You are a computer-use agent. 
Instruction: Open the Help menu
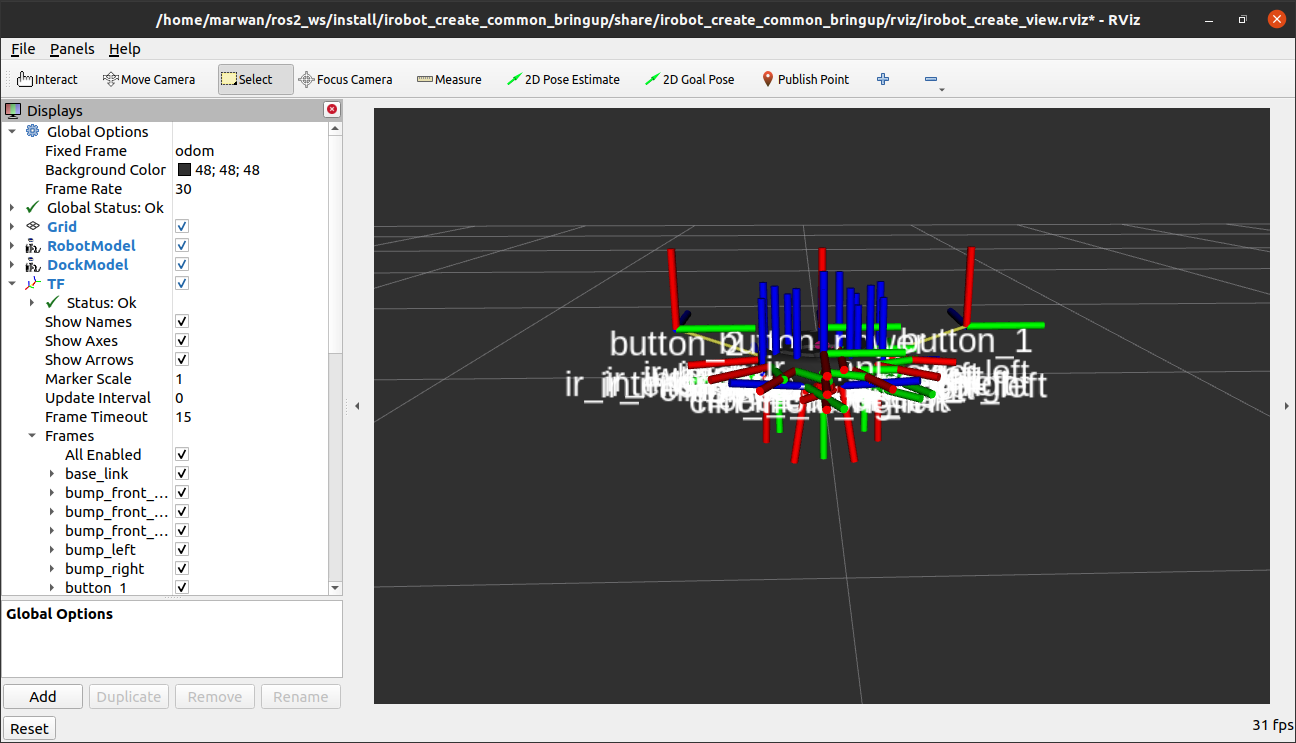pos(125,48)
